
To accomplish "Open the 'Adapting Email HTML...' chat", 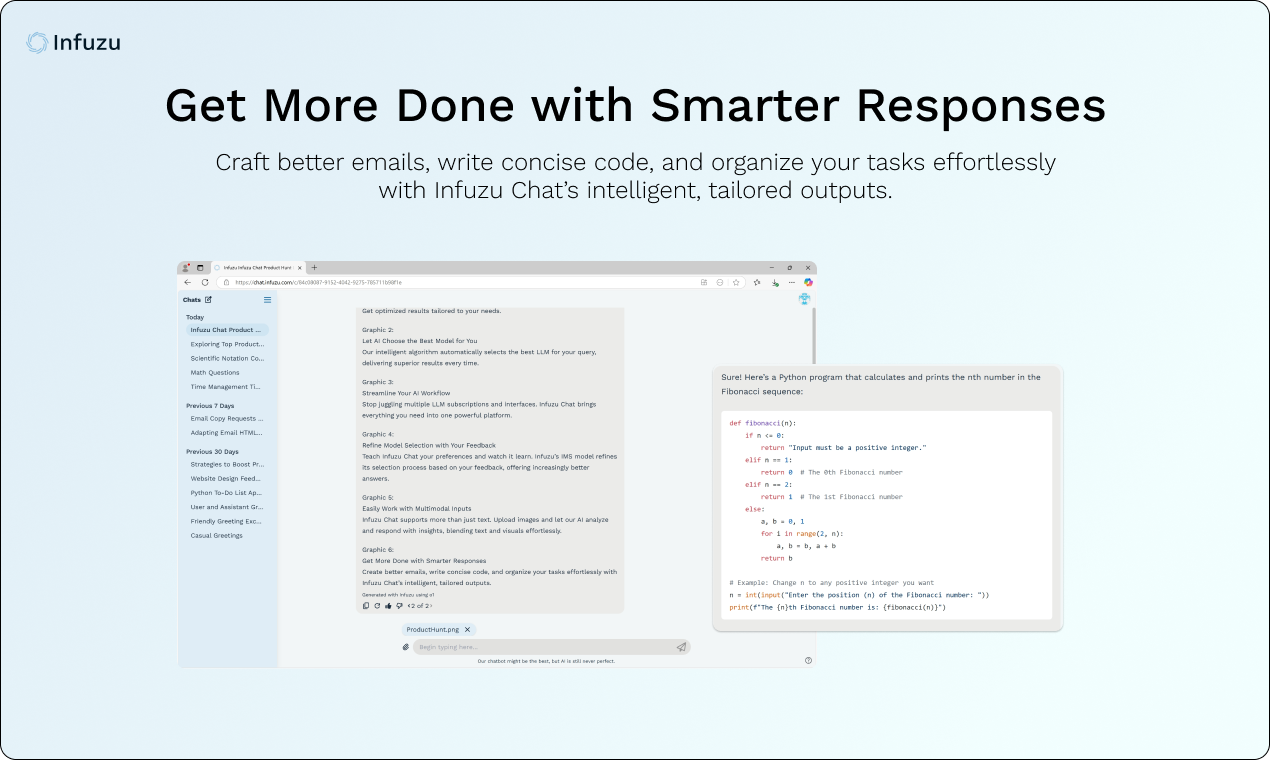I will (x=227, y=433).
